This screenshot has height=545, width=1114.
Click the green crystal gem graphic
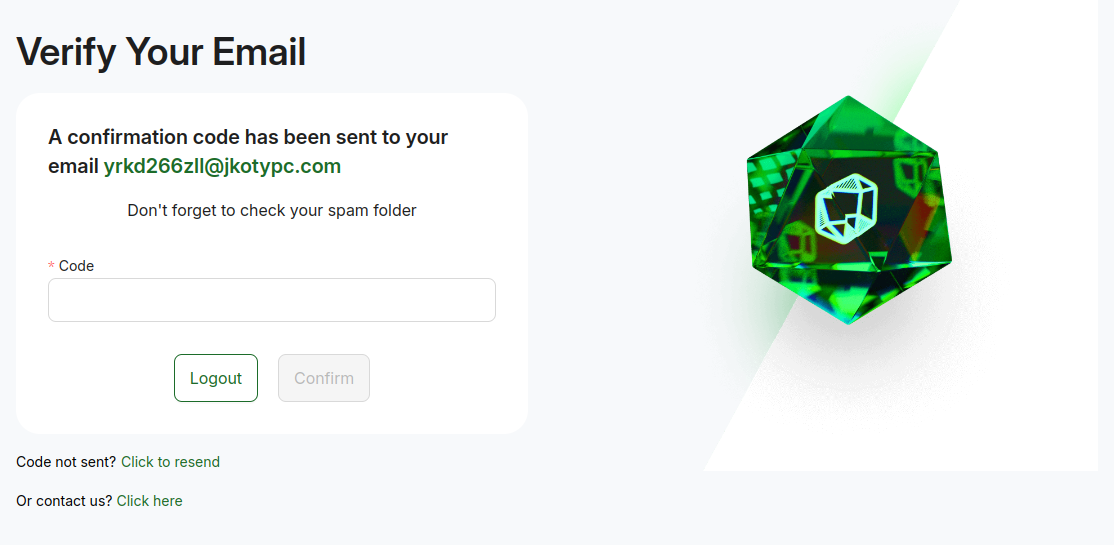[848, 210]
